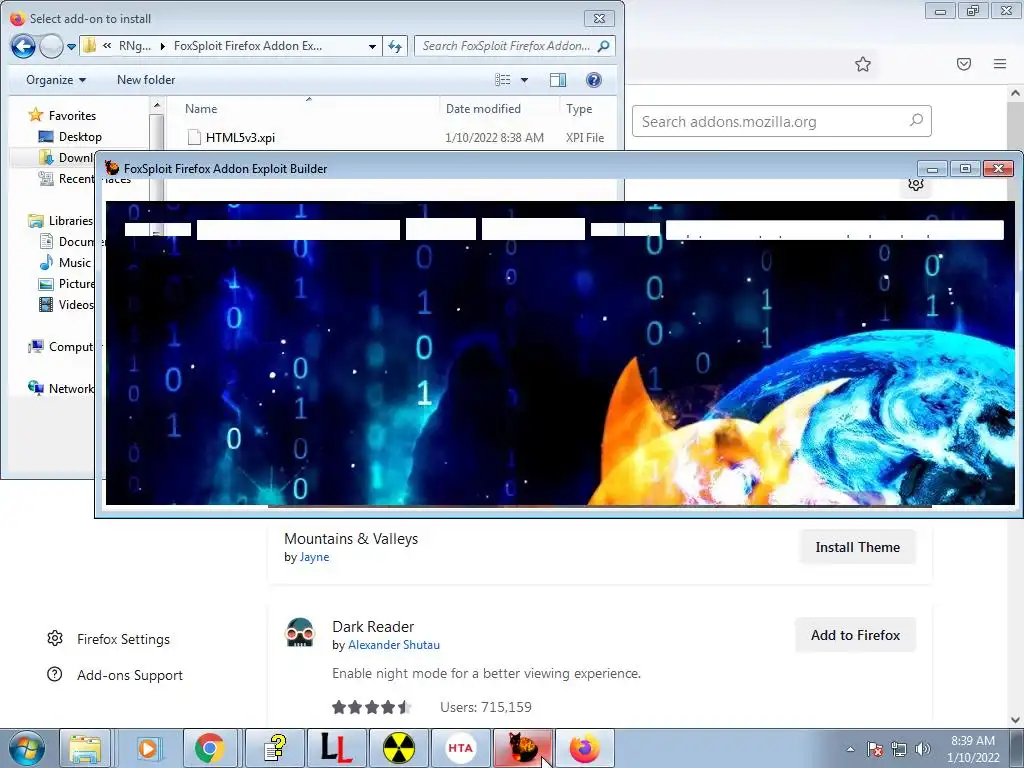Open the question mark app on taskbar
The height and width of the screenshot is (768, 1024).
click(x=275, y=748)
